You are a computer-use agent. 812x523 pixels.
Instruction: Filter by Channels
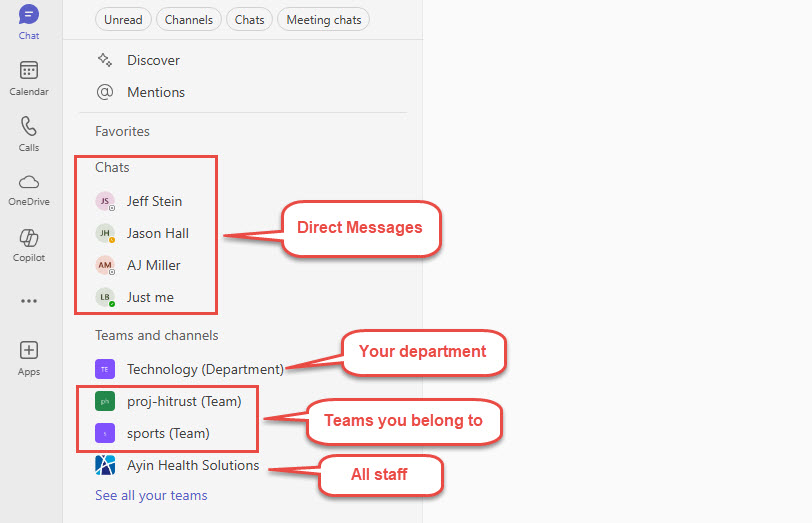(188, 20)
